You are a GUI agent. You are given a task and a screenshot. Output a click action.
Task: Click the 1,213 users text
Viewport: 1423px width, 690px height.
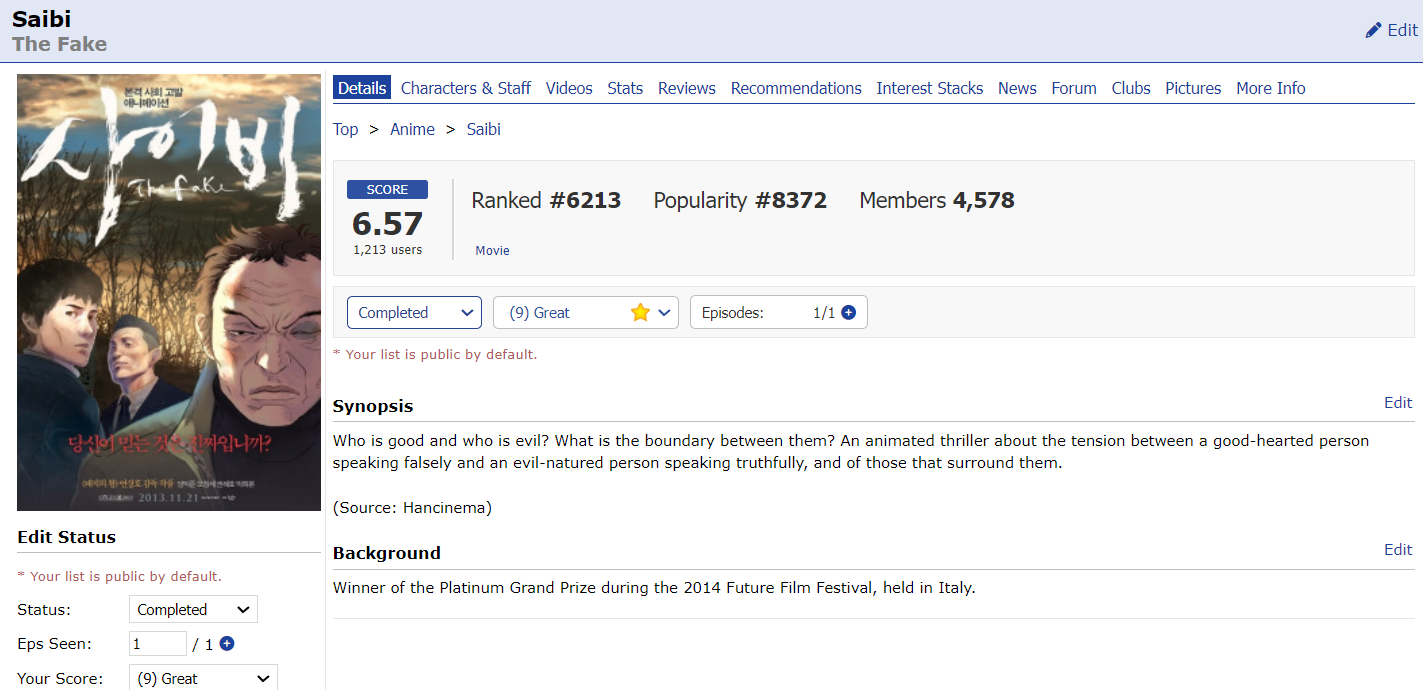[x=387, y=250]
